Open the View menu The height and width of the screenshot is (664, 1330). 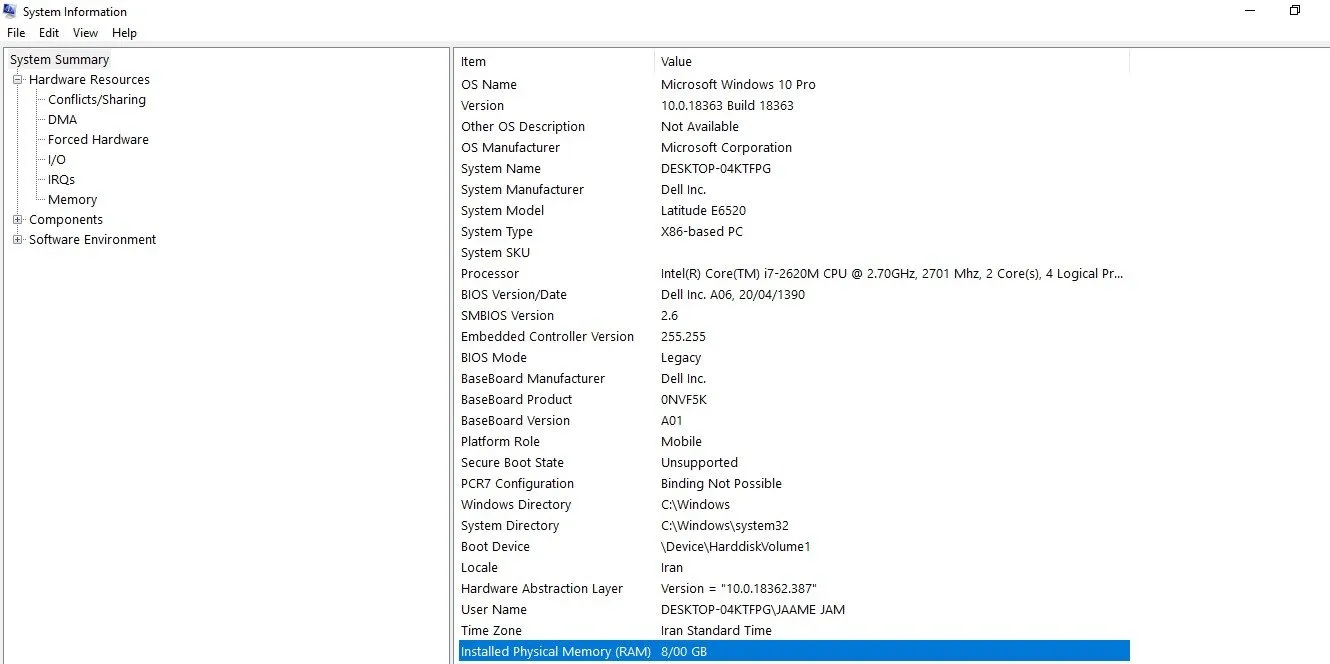click(x=86, y=33)
